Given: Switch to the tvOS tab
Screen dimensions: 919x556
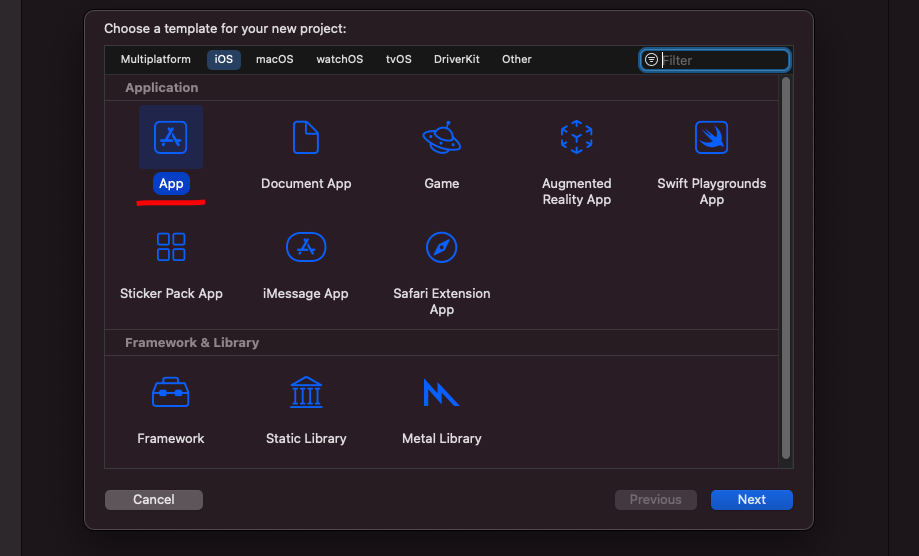Looking at the screenshot, I should [399, 59].
